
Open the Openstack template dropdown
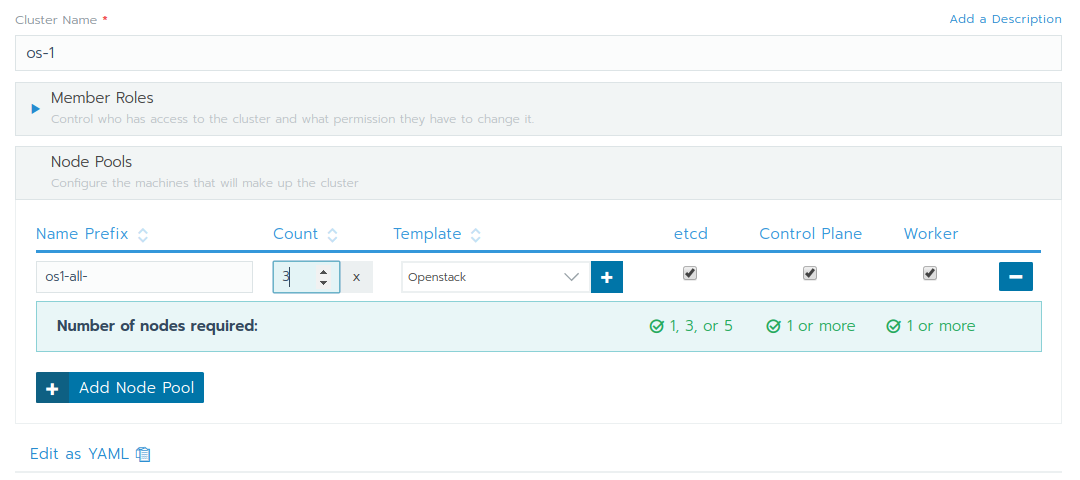point(496,277)
